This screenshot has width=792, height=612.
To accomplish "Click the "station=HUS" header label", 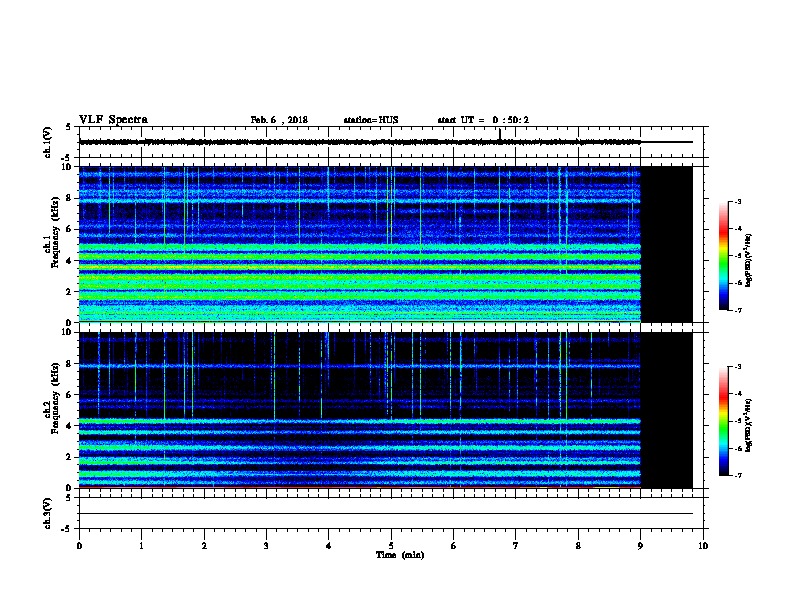I will 371,120.
